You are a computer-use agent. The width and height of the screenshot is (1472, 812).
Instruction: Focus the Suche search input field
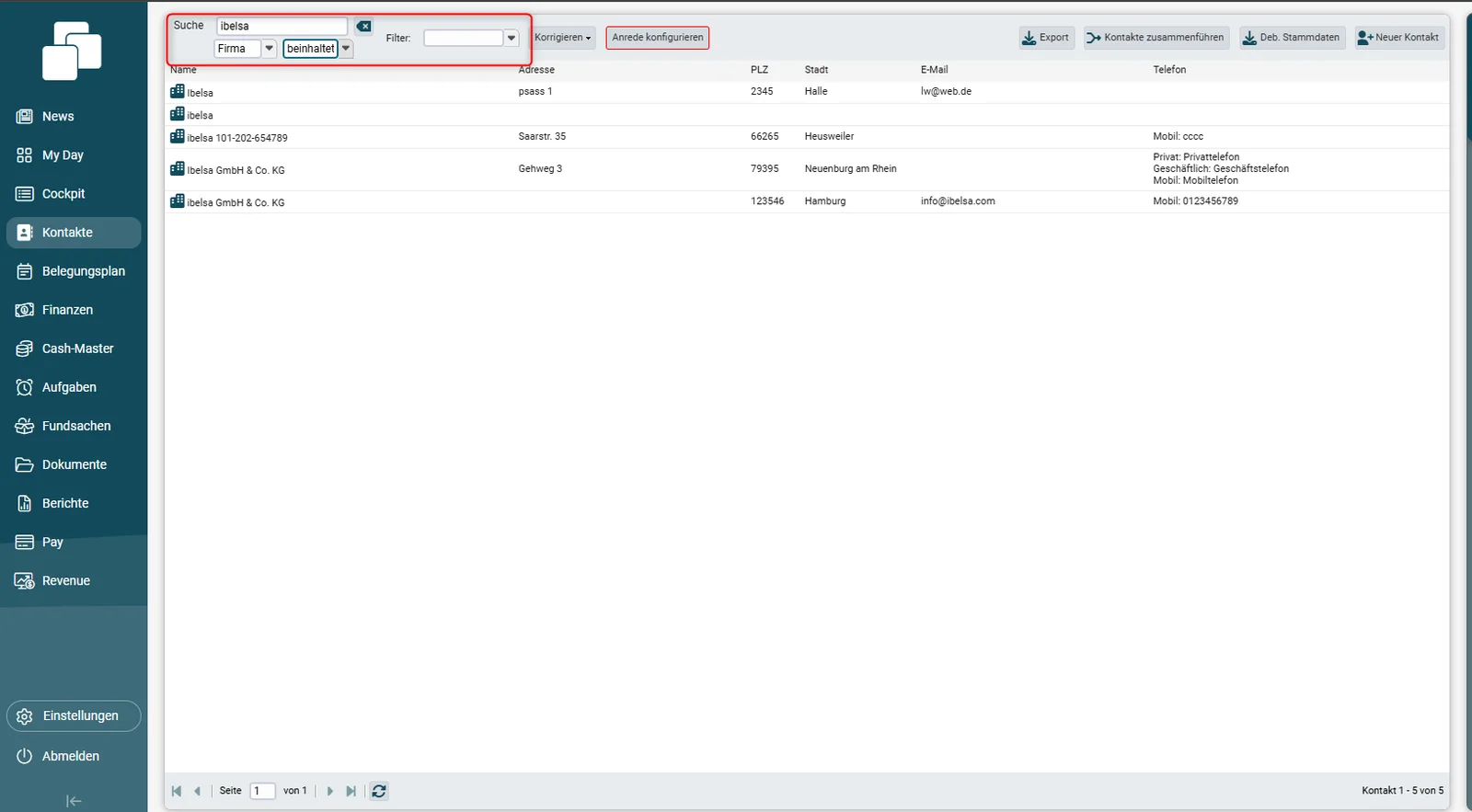[282, 27]
